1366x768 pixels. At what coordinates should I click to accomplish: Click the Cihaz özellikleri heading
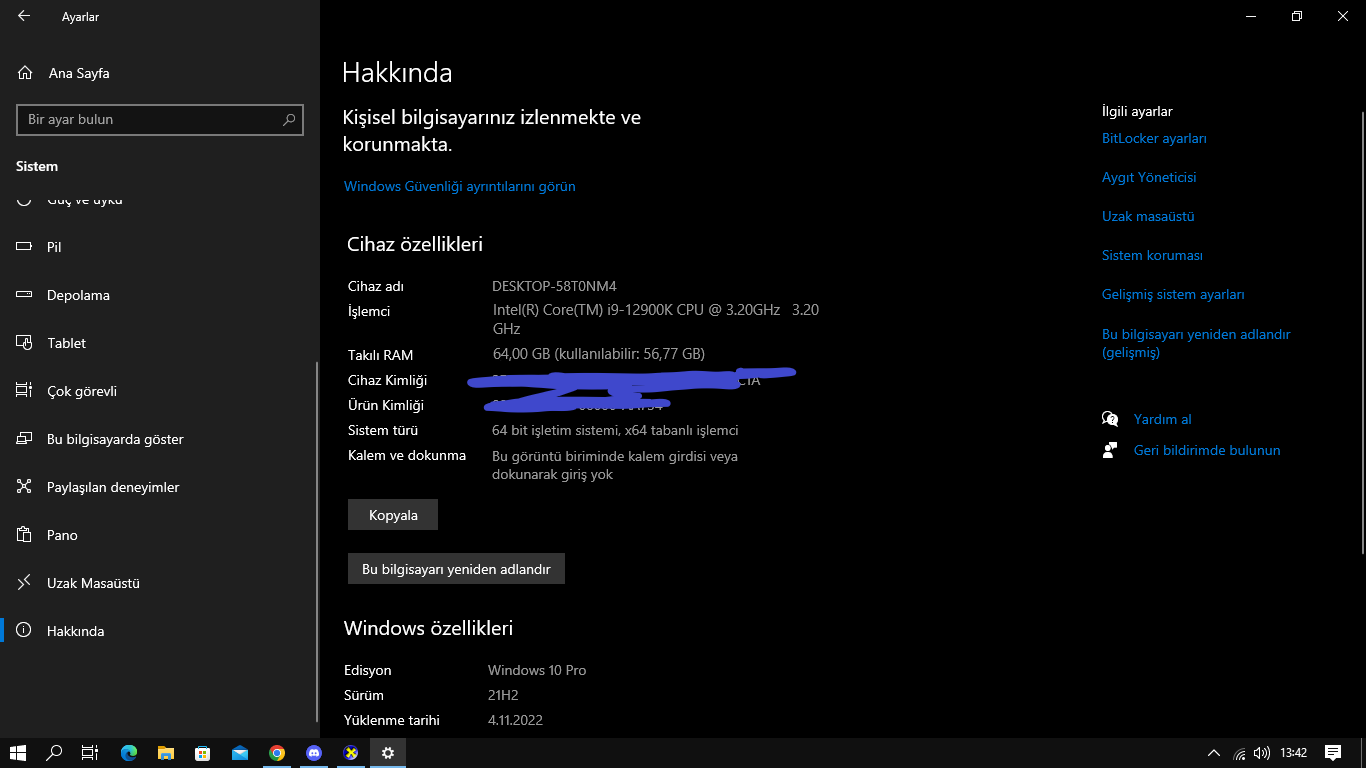pos(415,244)
